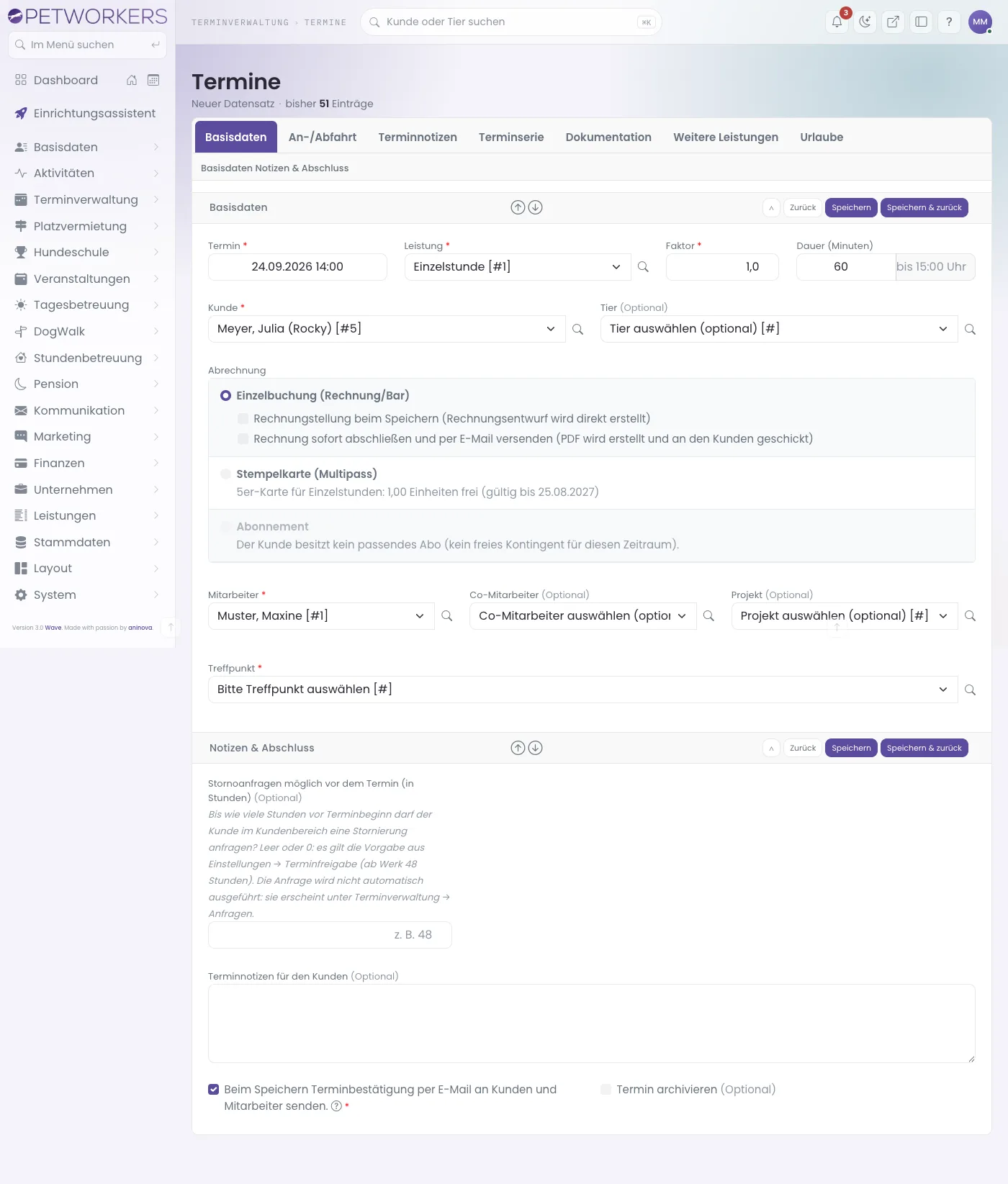Toggle sidebar layout icon in header

coord(921,22)
